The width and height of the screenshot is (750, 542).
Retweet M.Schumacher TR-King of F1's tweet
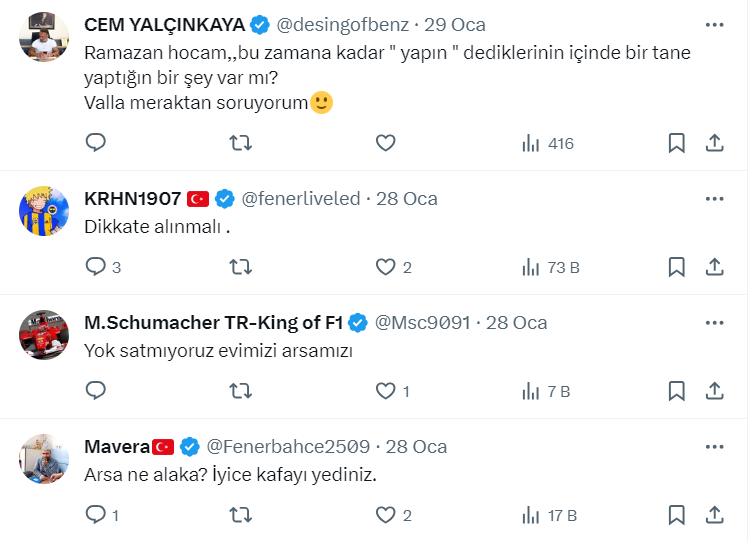pos(241,391)
